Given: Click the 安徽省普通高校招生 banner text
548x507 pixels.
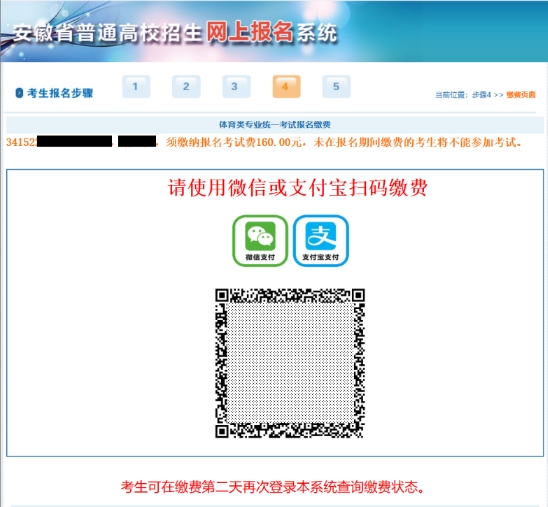Looking at the screenshot, I should pos(107,33).
